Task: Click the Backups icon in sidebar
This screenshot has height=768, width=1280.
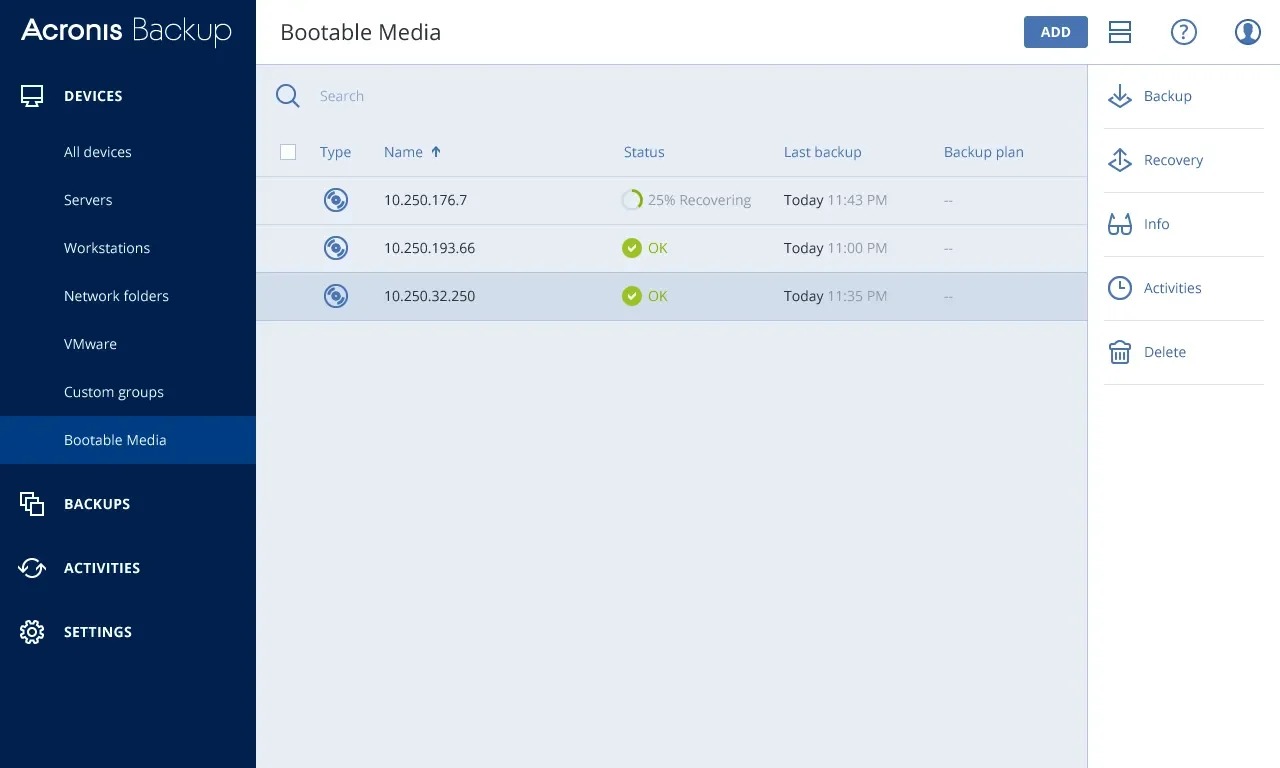Action: tap(32, 503)
